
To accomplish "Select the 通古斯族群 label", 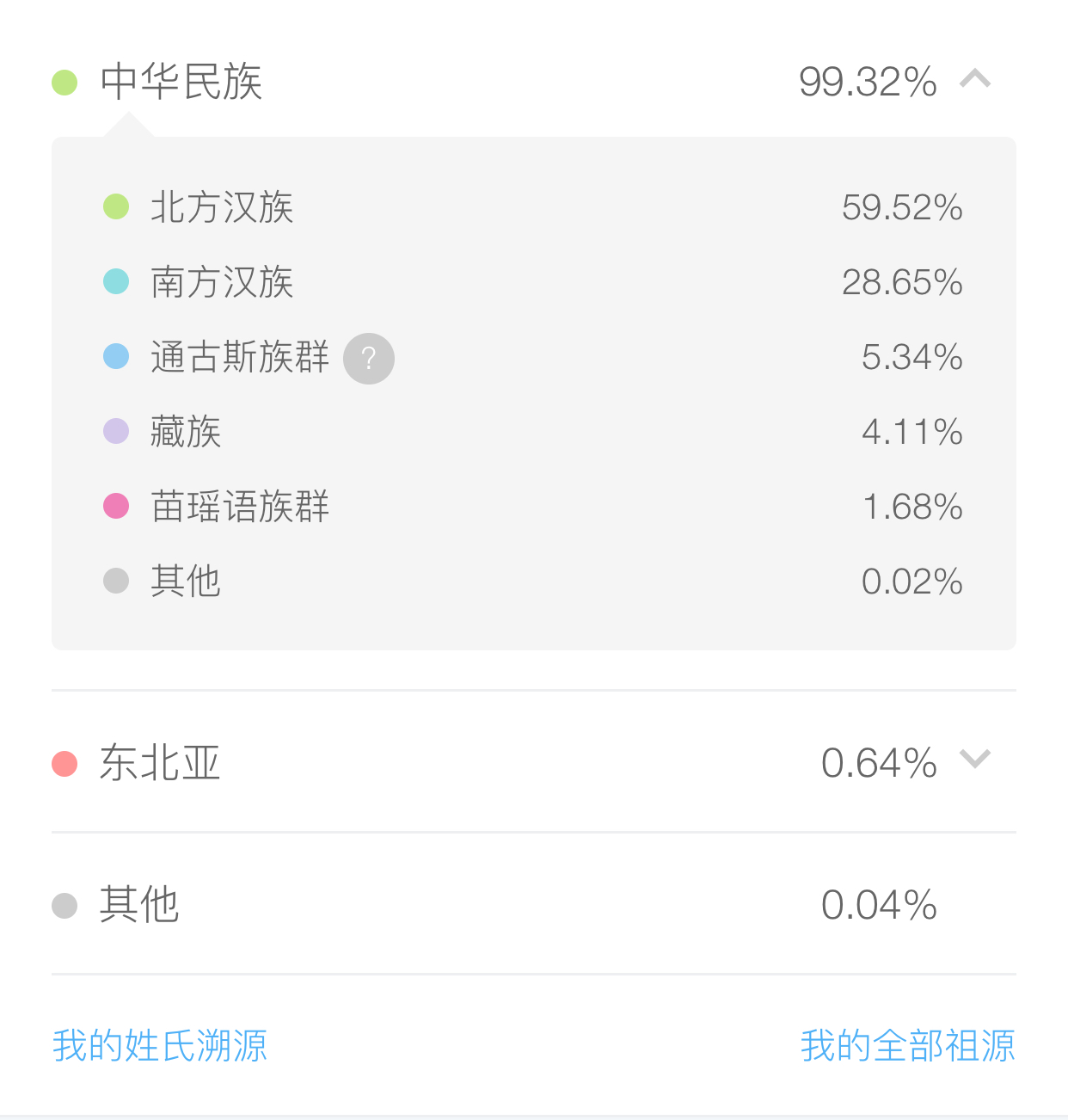I will (240, 357).
